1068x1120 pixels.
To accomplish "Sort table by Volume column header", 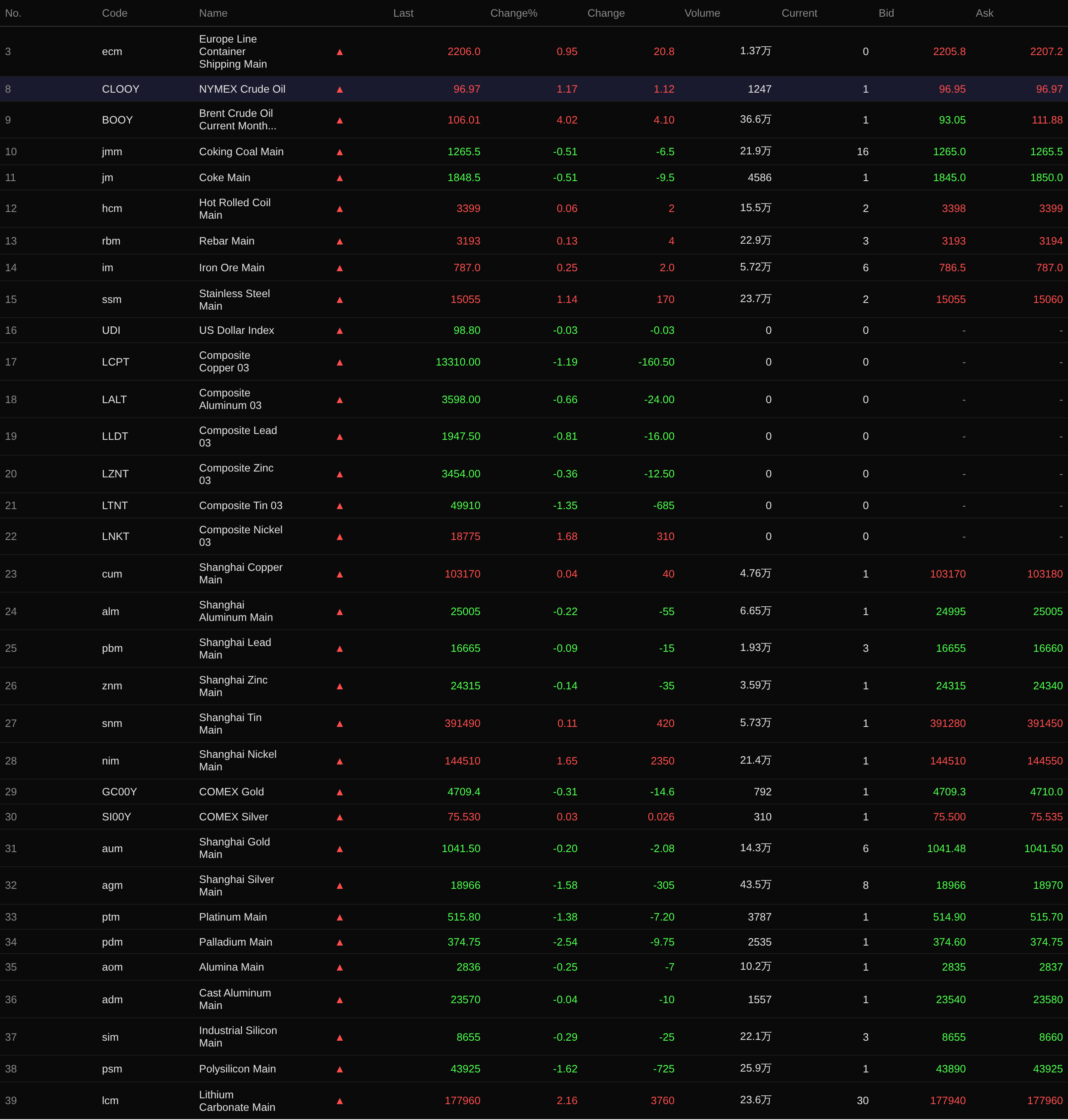I will [x=701, y=13].
